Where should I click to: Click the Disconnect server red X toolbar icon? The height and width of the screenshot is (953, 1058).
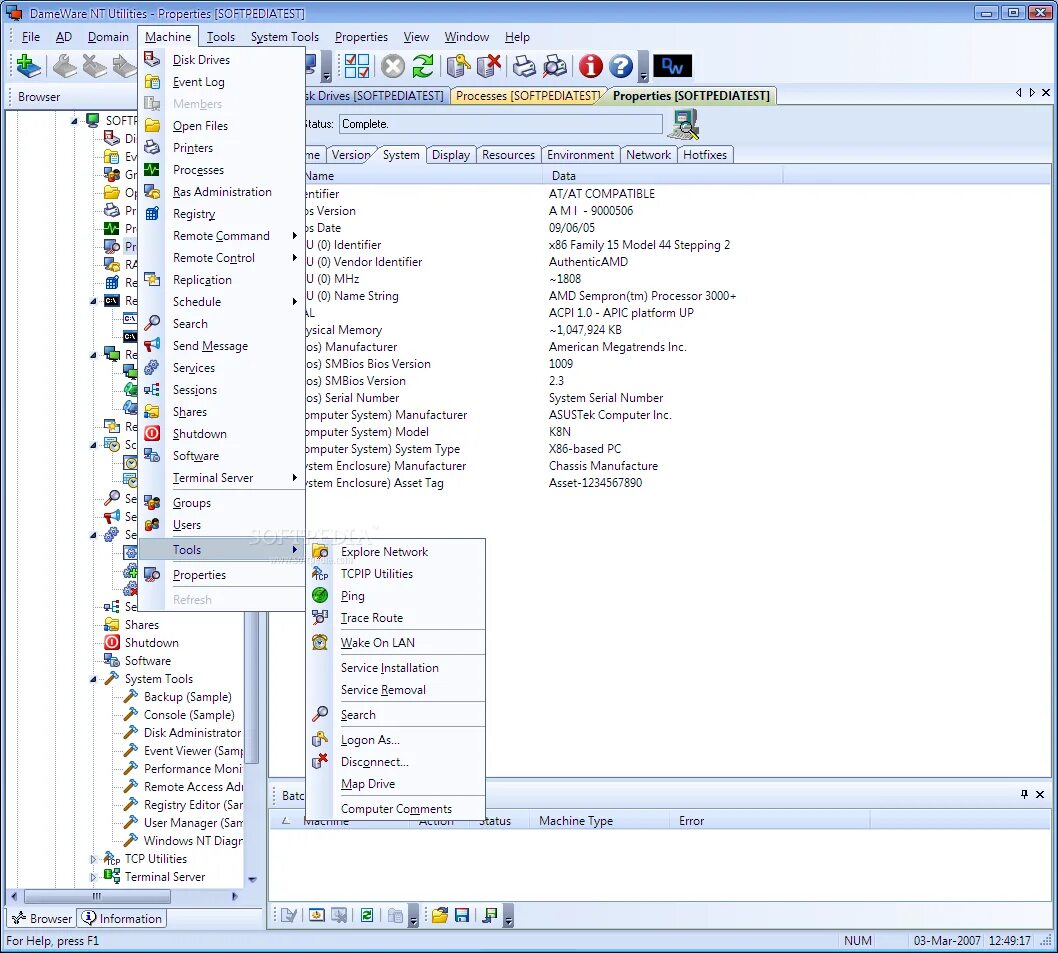click(x=489, y=65)
